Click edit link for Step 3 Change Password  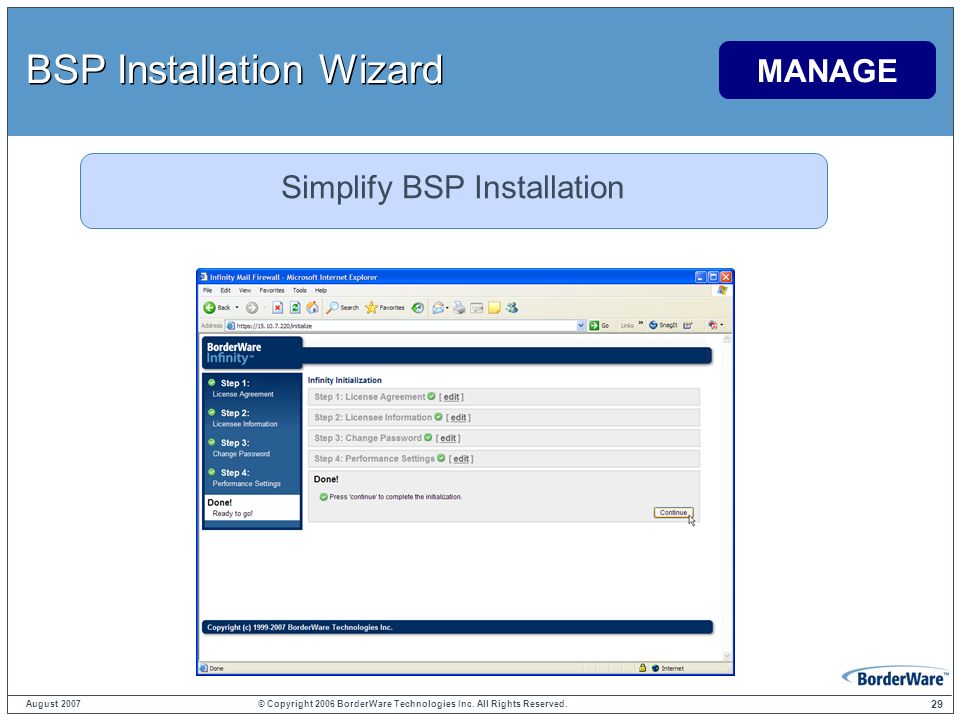point(448,438)
